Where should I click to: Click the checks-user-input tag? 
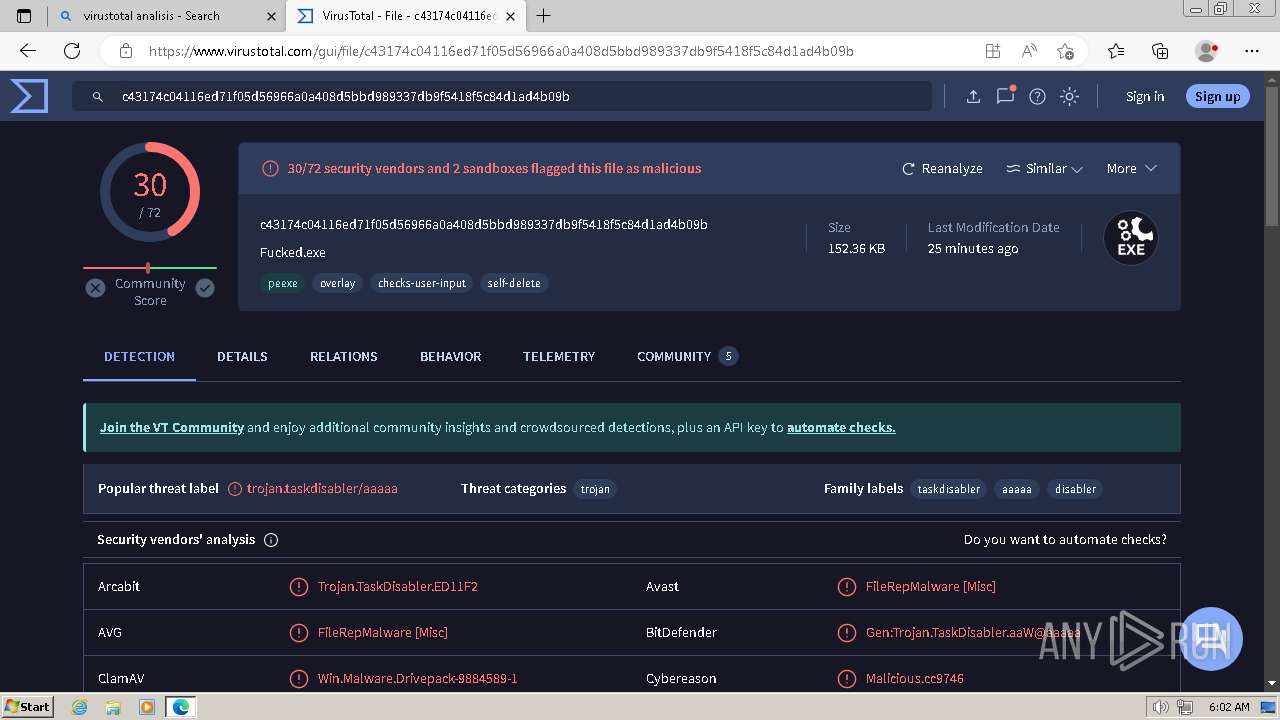click(x=421, y=283)
